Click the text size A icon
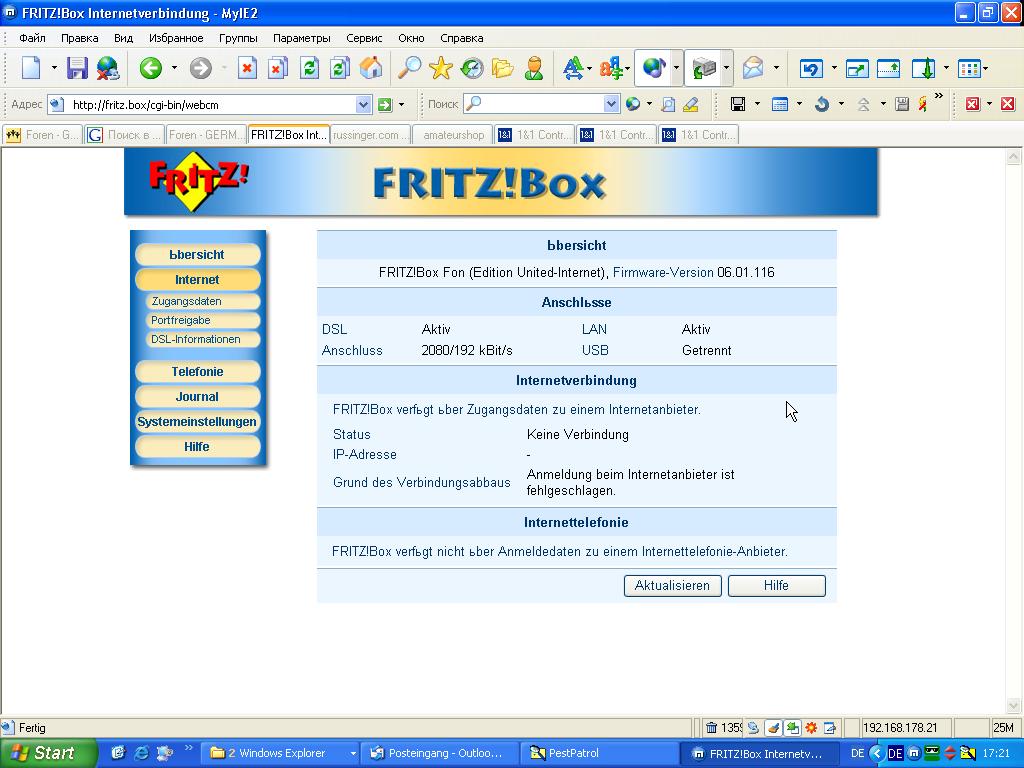The width and height of the screenshot is (1024, 768). coord(573,67)
